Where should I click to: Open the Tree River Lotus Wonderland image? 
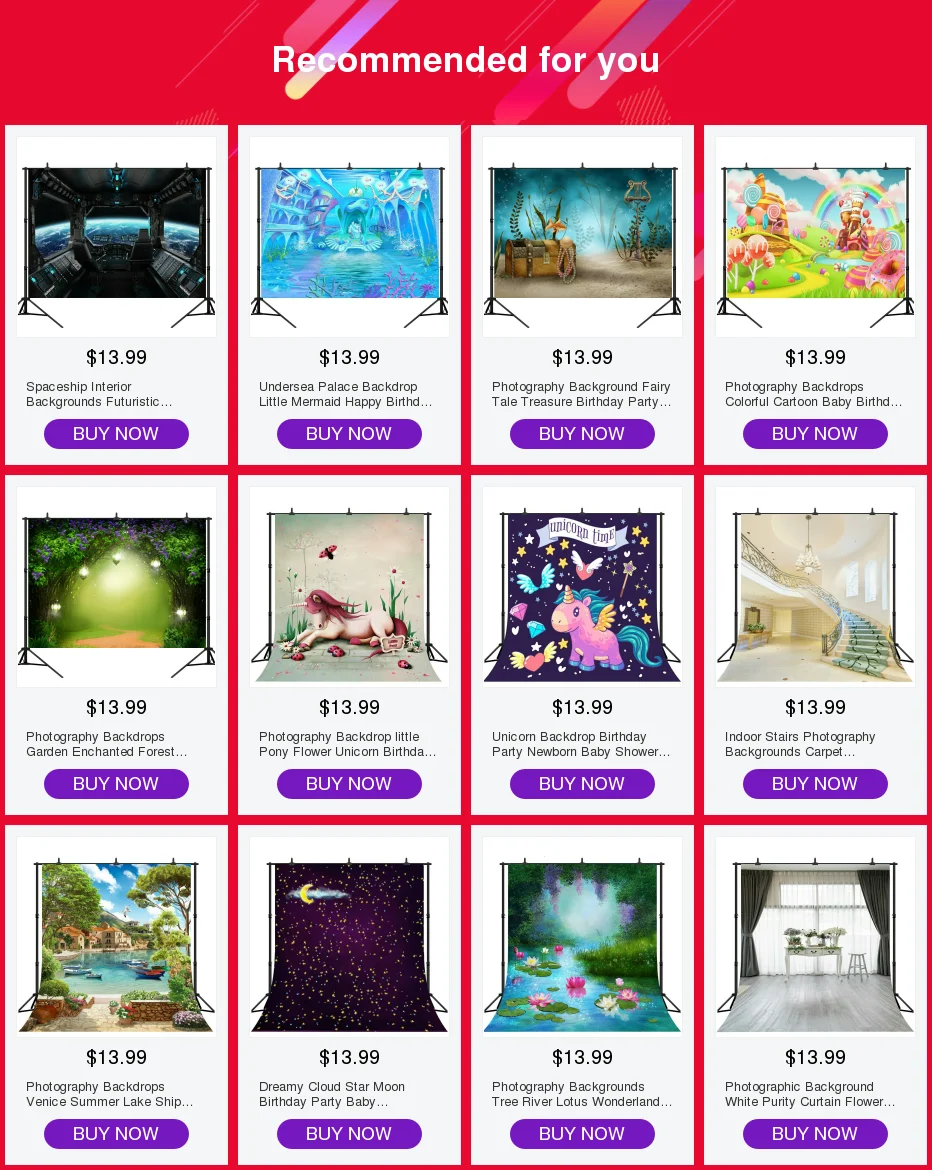pyautogui.click(x=582, y=936)
